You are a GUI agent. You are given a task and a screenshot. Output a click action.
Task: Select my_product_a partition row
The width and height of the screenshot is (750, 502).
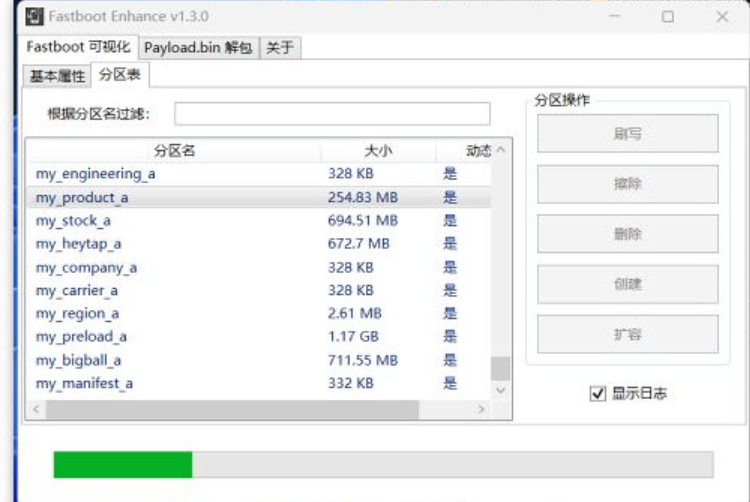tap(259, 197)
